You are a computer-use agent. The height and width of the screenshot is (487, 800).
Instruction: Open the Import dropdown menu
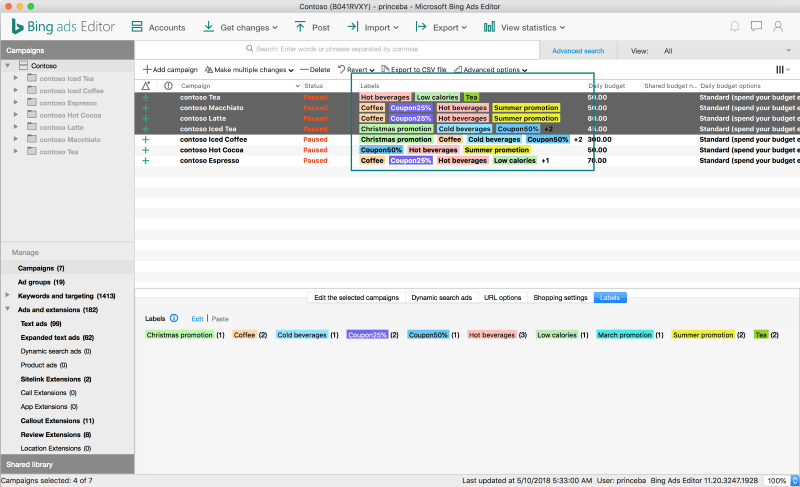pyautogui.click(x=396, y=28)
